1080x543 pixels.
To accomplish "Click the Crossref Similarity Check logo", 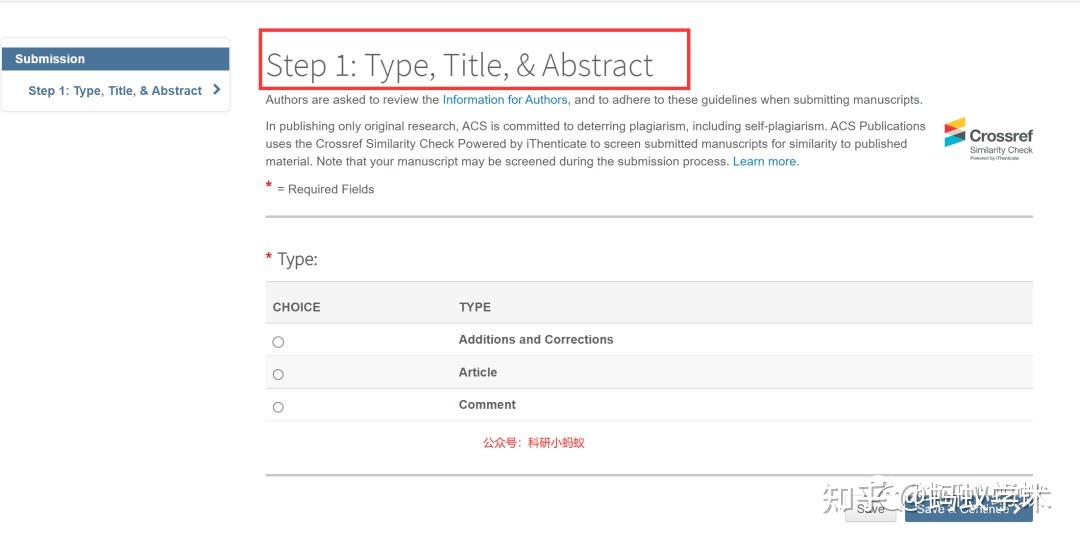I will pyautogui.click(x=988, y=138).
